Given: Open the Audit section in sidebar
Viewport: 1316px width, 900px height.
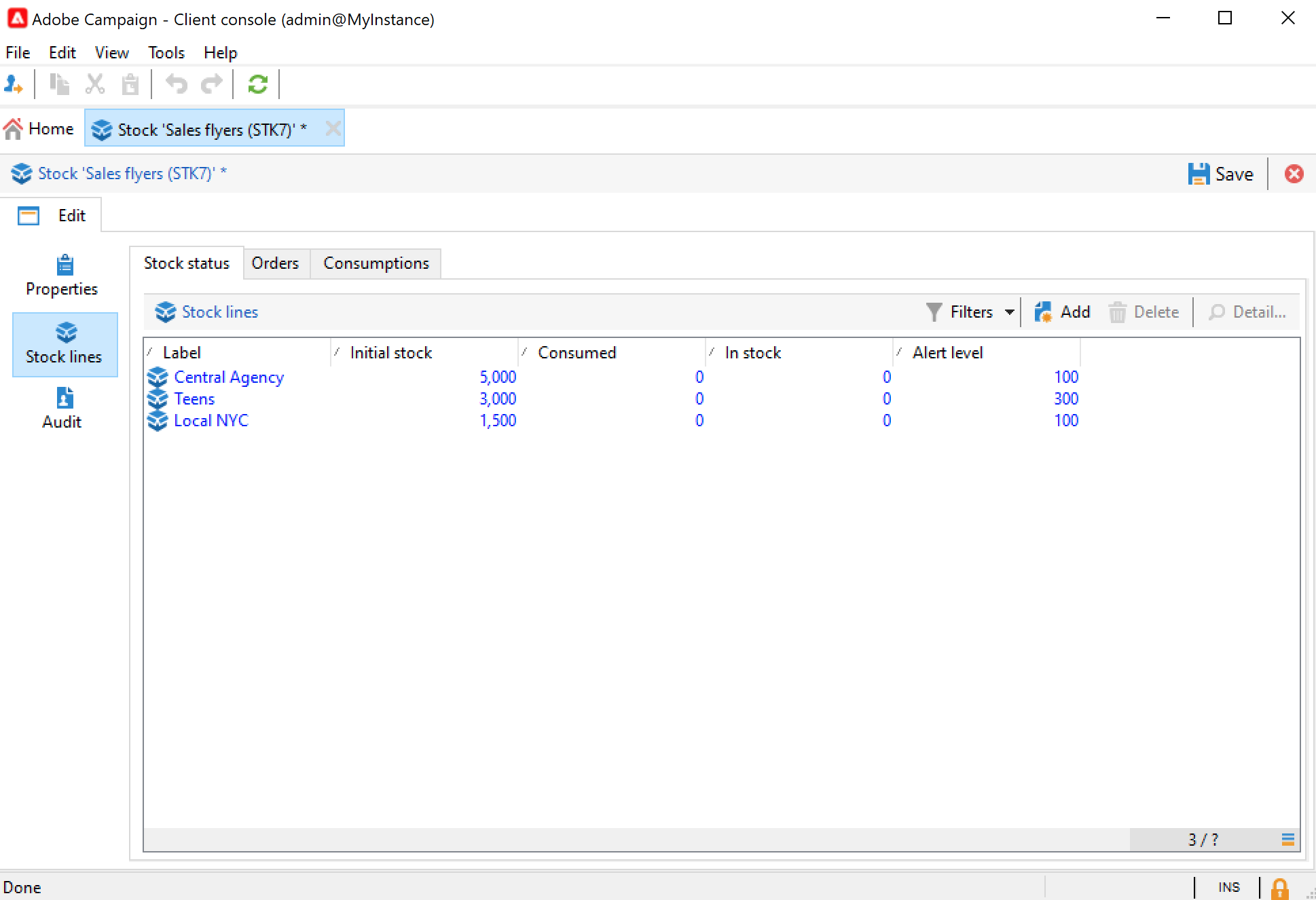Looking at the screenshot, I should 62,409.
